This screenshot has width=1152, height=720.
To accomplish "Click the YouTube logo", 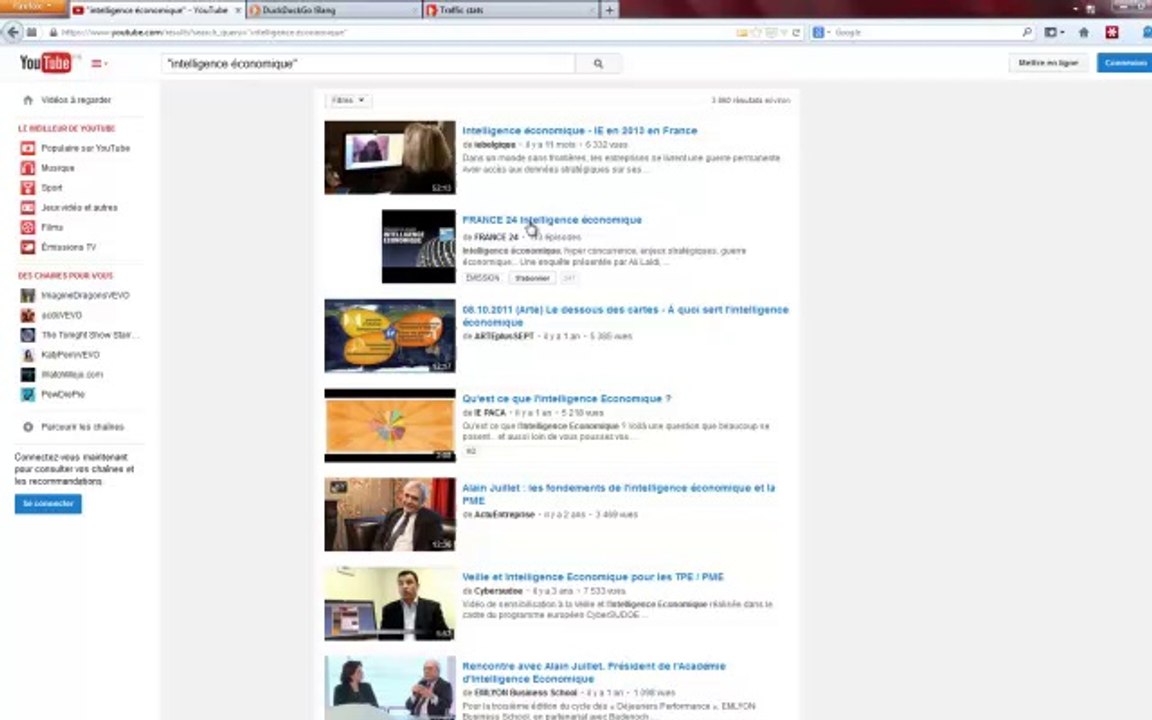I will 46,63.
